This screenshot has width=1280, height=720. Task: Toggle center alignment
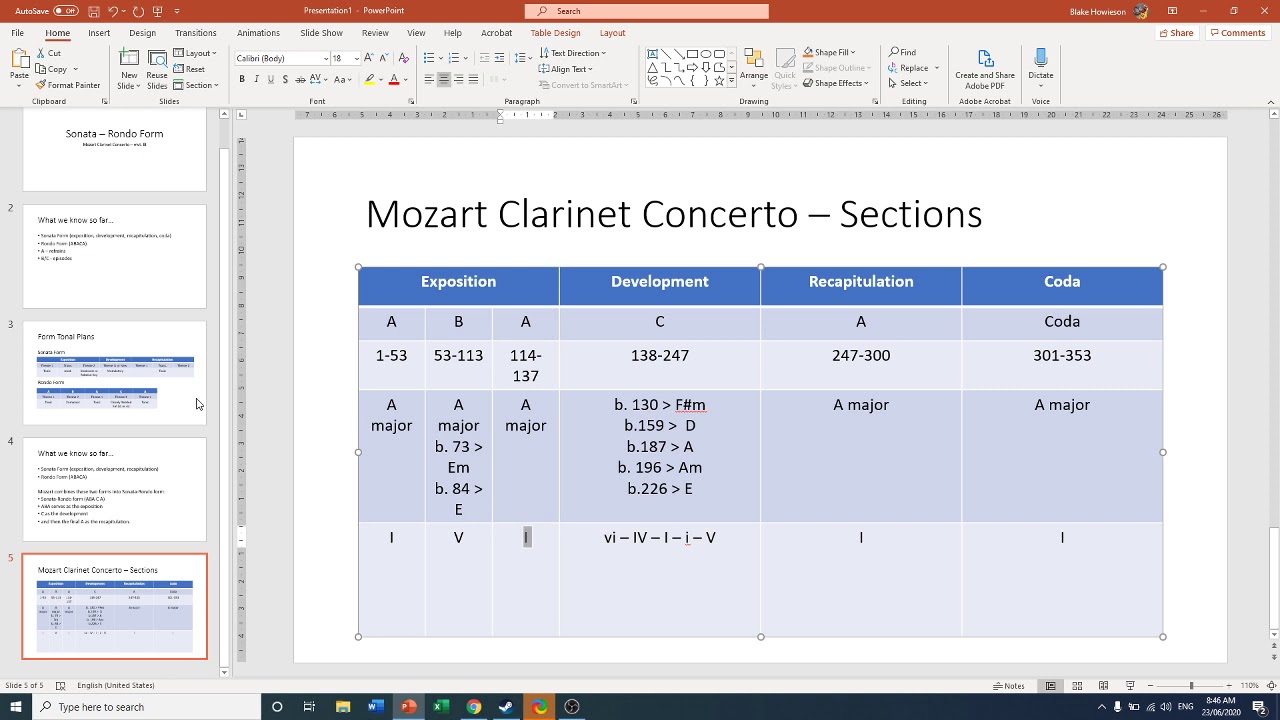coord(444,79)
